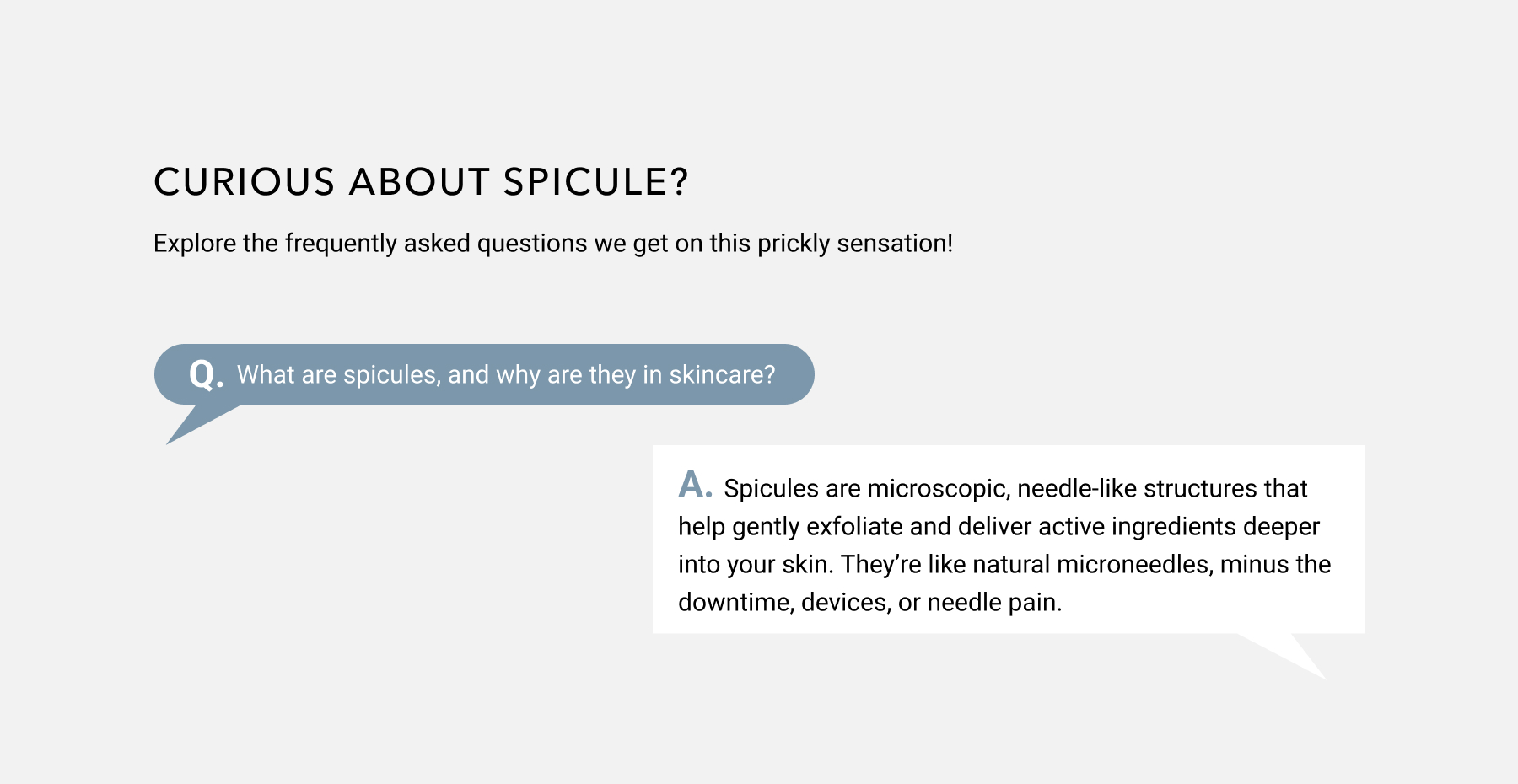This screenshot has height=784, width=1518.
Task: Click the "Explore the frequently asked questions" subtitle
Action: pyautogui.click(x=553, y=244)
